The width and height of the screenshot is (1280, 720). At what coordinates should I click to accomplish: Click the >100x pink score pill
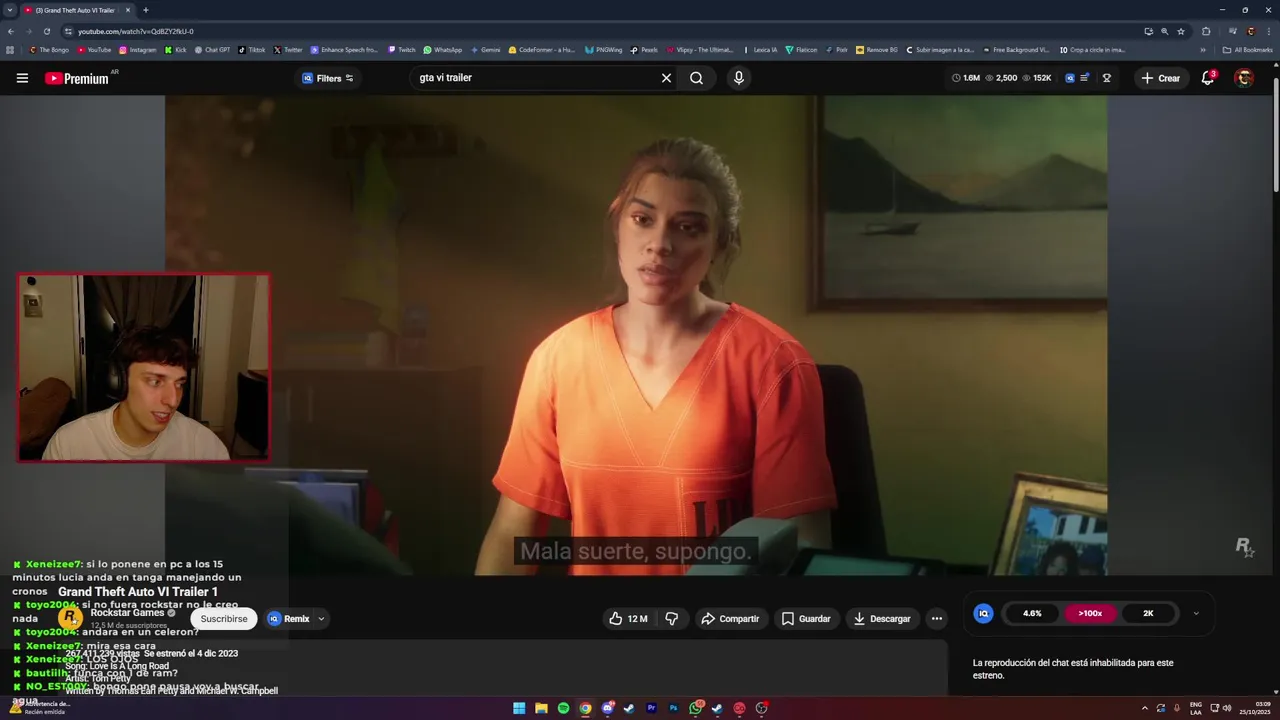pyautogui.click(x=1090, y=614)
